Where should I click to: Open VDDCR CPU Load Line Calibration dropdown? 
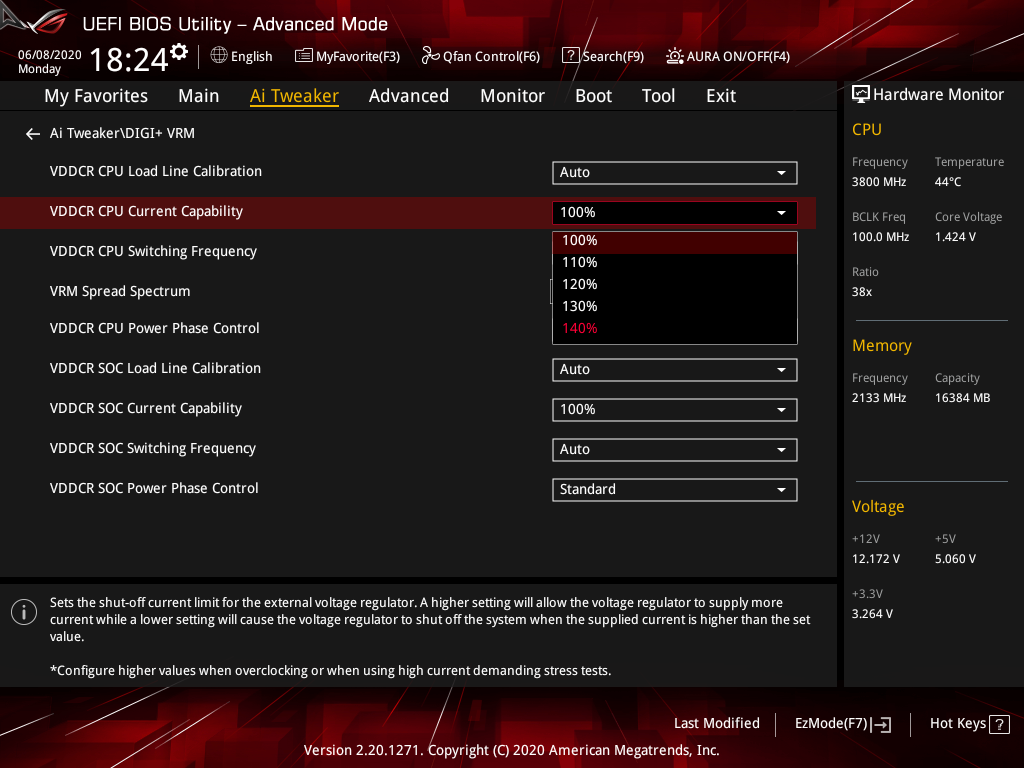(x=675, y=173)
